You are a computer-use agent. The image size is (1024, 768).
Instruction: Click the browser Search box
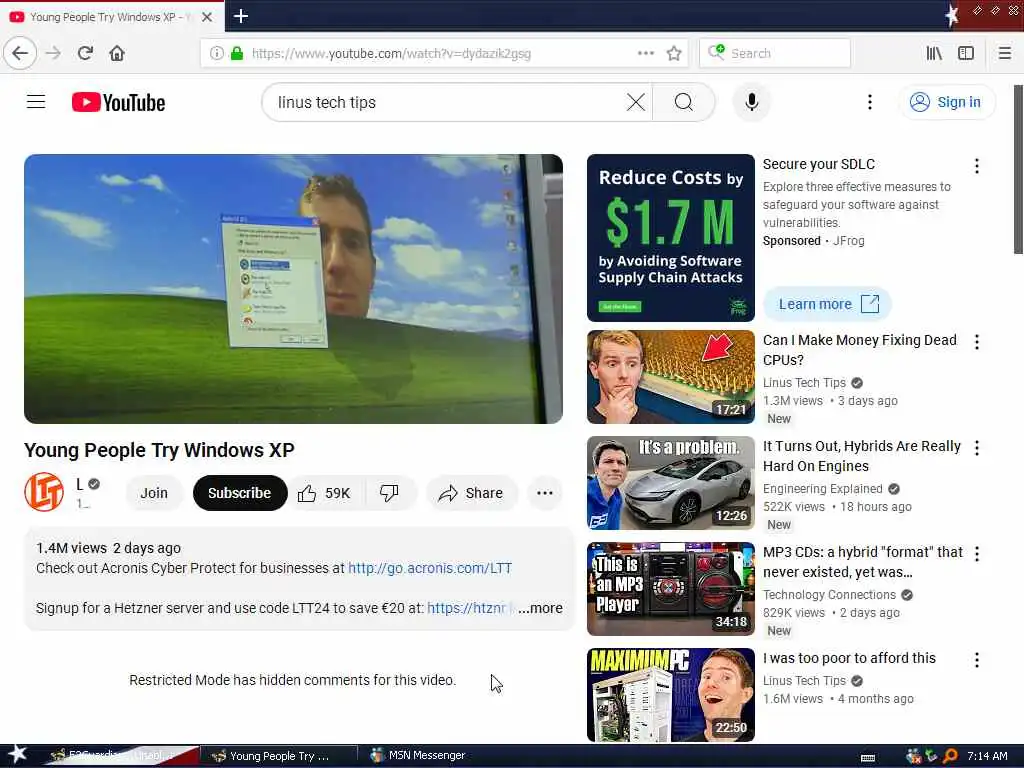pyautogui.click(x=775, y=53)
